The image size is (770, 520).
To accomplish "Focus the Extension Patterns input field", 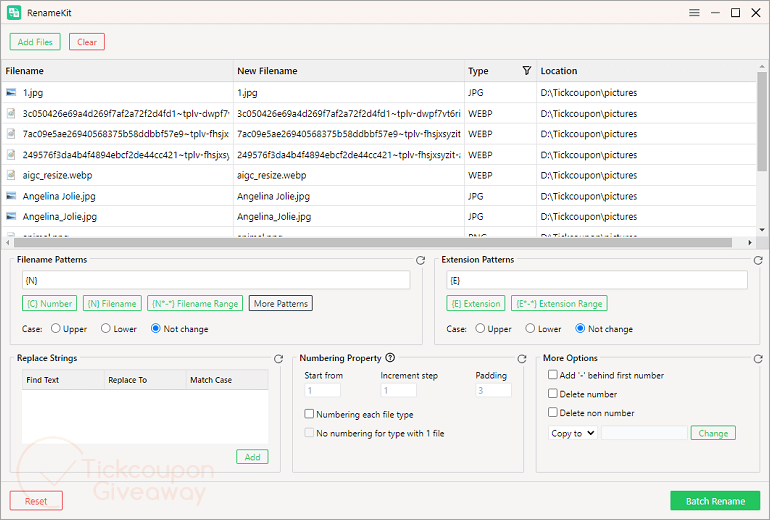I will coord(597,280).
